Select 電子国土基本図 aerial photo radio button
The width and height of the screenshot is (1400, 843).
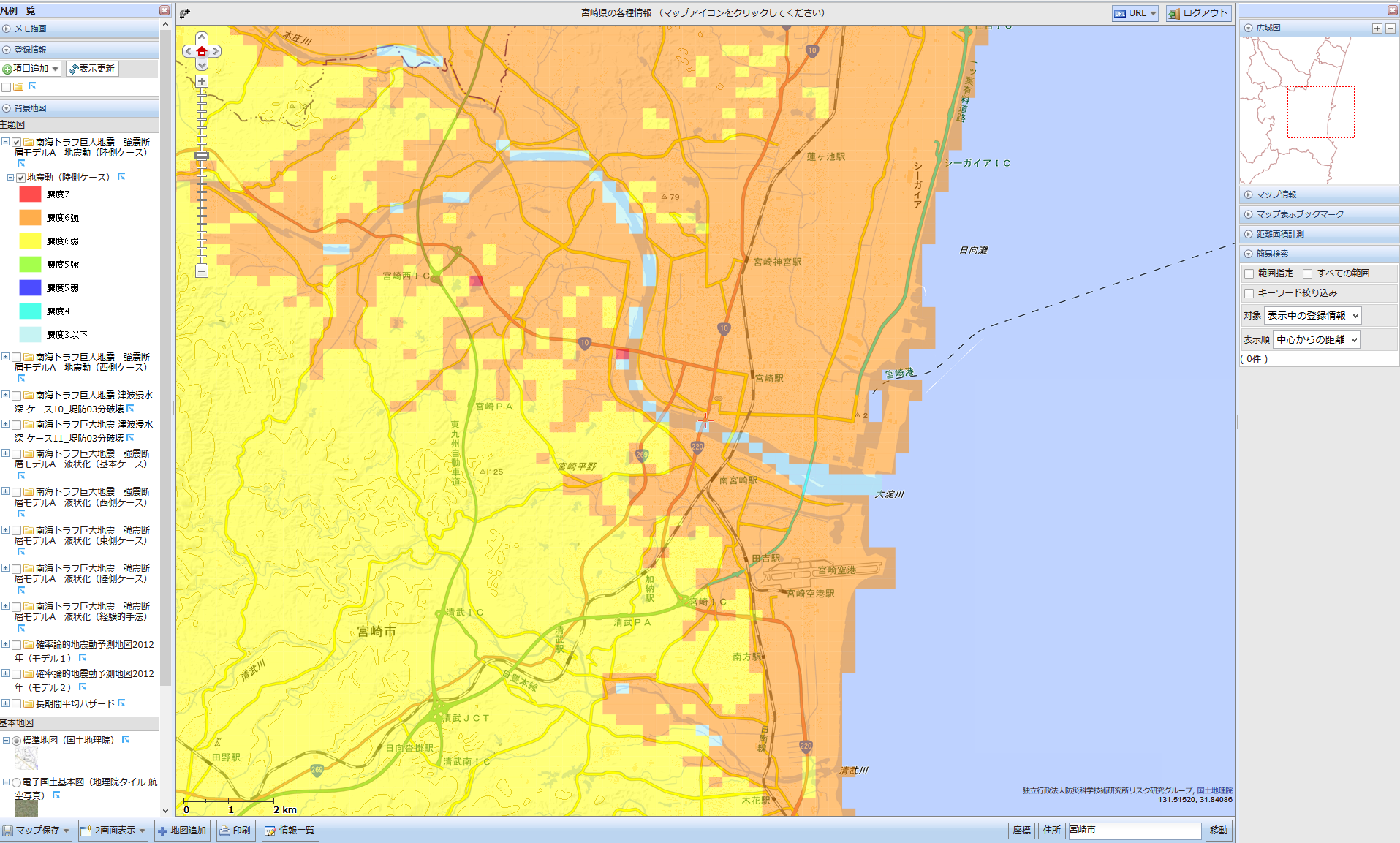pos(16,782)
